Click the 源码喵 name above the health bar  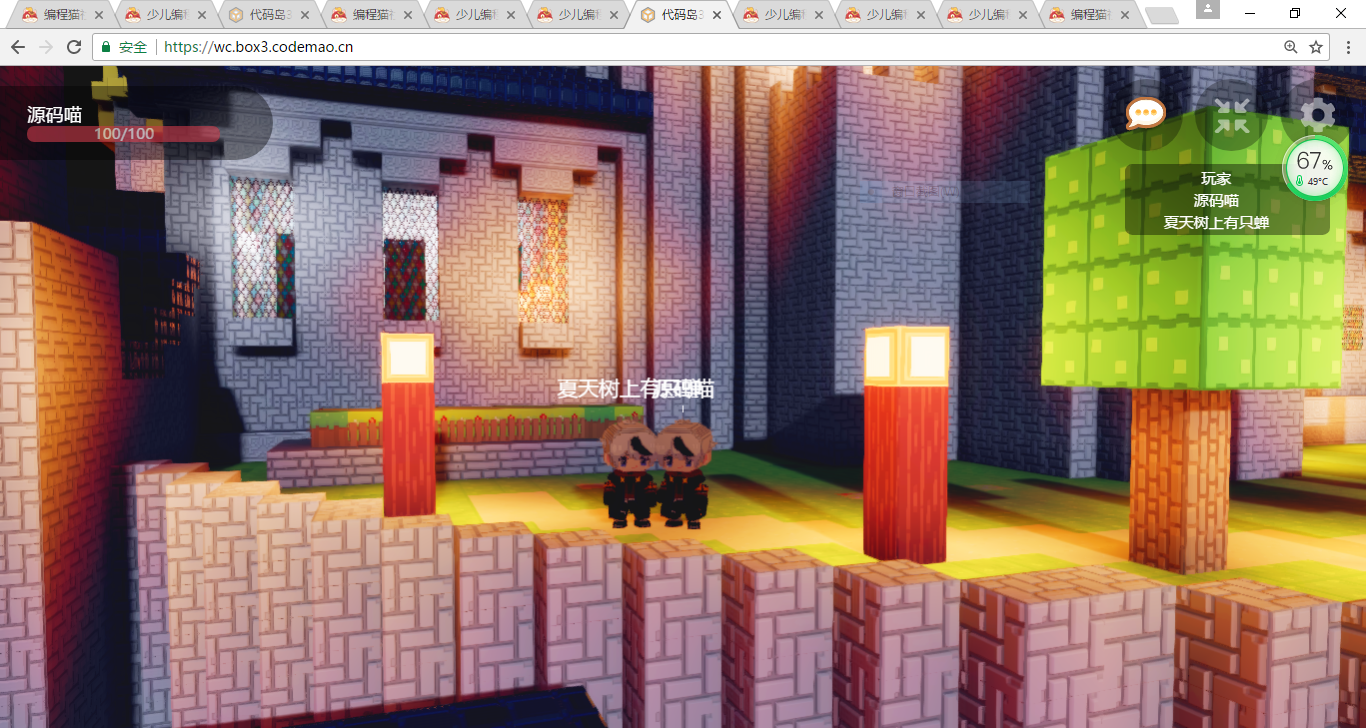coord(54,115)
